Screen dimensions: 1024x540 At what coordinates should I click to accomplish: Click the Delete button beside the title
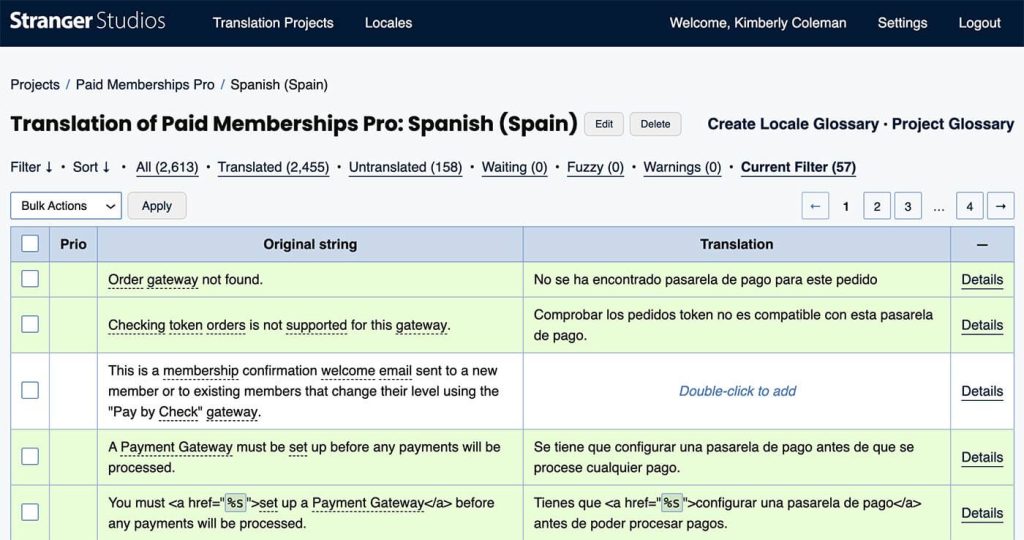click(655, 124)
